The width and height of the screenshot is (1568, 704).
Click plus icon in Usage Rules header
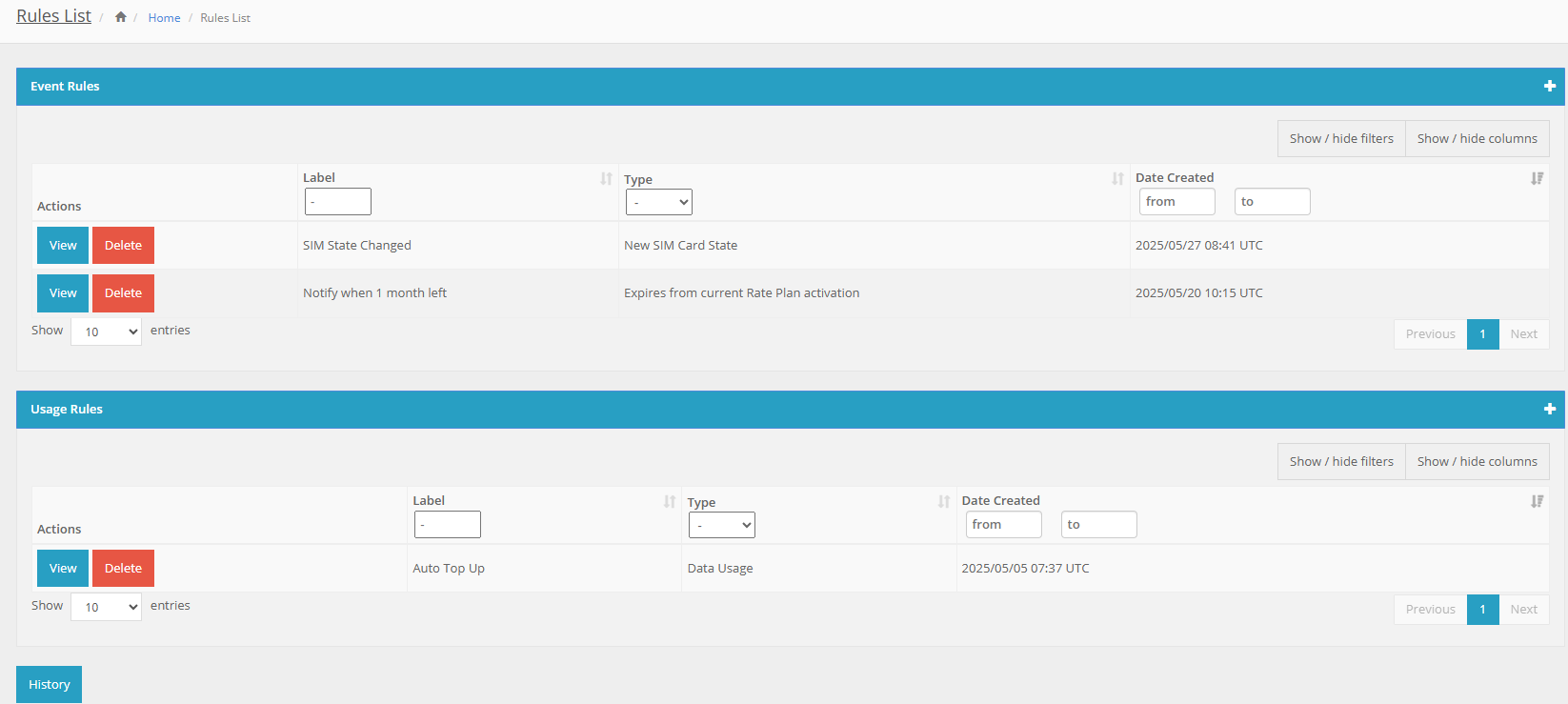(1549, 409)
